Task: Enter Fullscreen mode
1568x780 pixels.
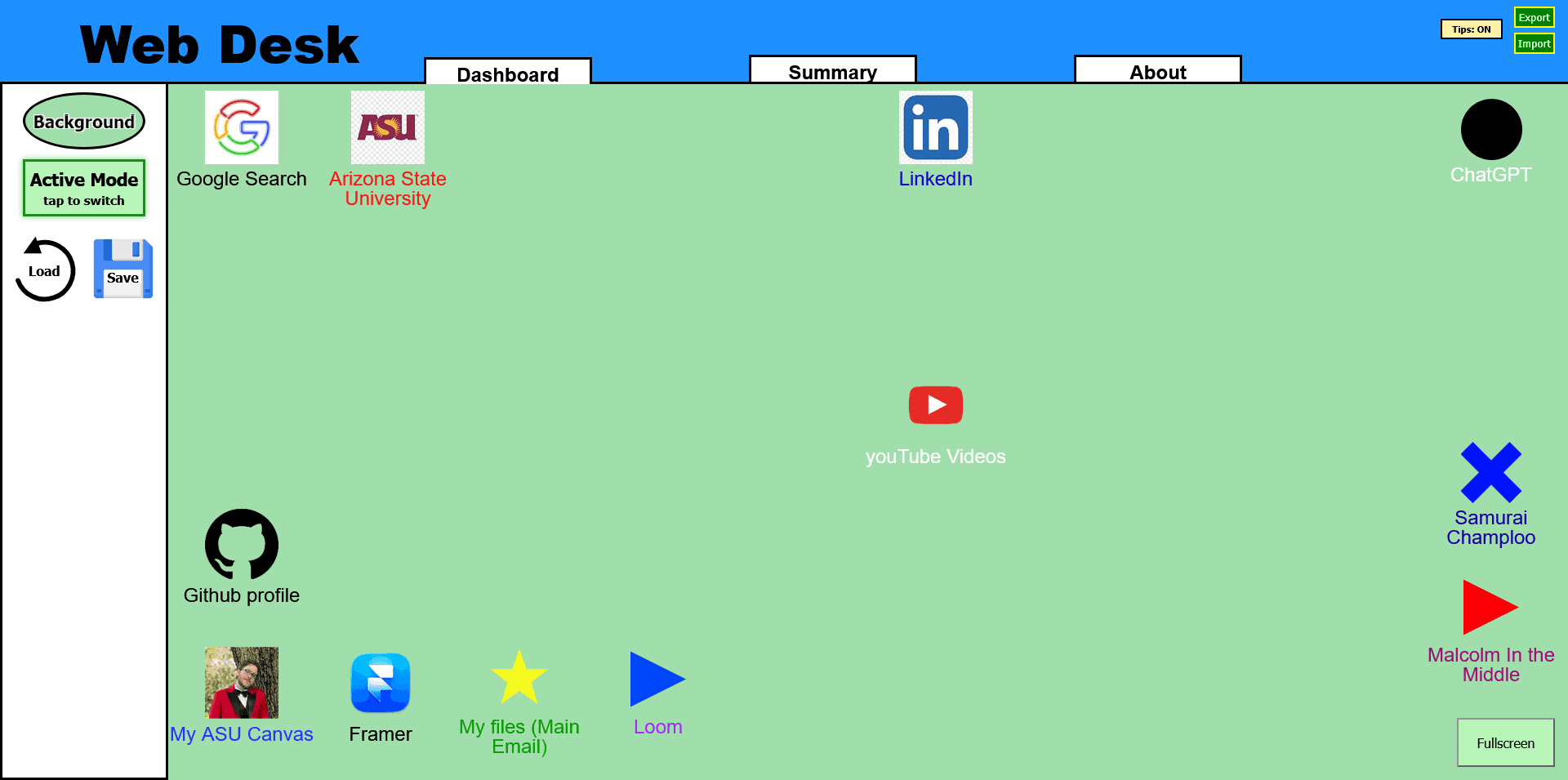Action: [x=1506, y=742]
